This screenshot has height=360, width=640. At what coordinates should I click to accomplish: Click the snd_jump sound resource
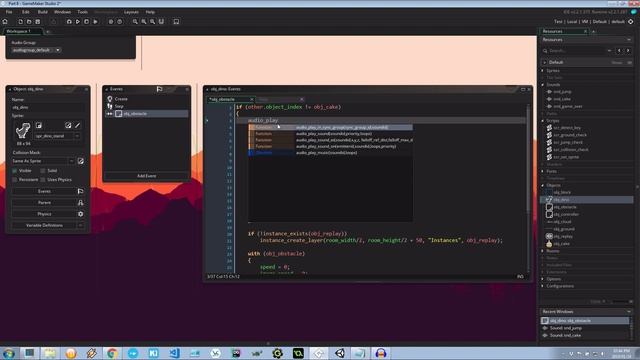click(562, 92)
